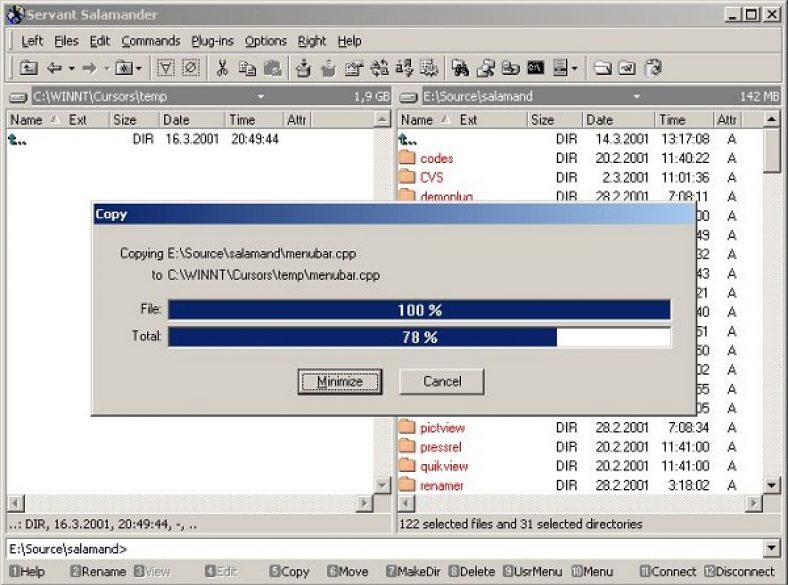
Task: Click the F6 Move button
Action: pos(348,572)
